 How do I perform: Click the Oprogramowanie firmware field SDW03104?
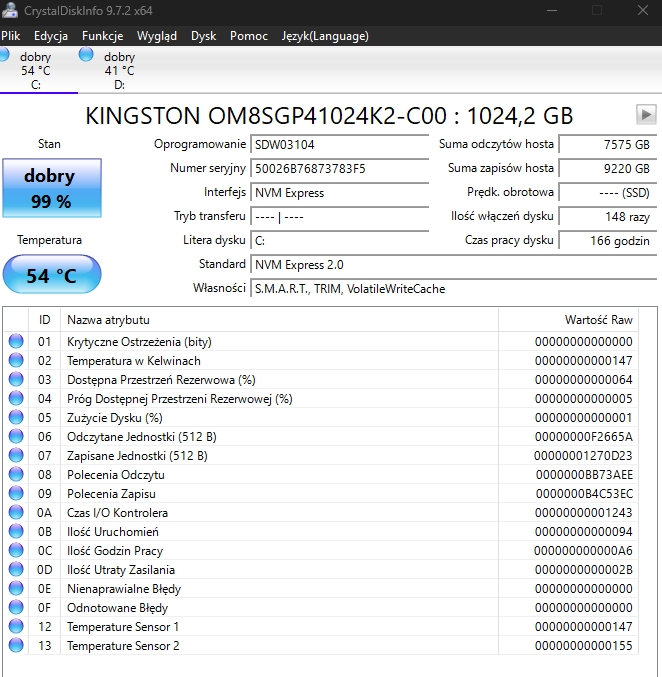point(339,144)
